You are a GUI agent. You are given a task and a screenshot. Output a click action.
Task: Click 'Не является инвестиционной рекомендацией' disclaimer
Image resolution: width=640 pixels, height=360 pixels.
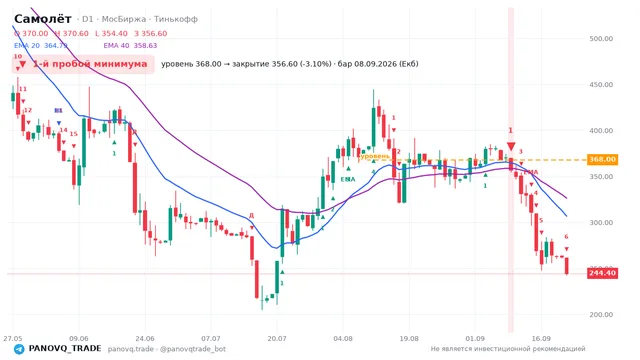tap(508, 349)
